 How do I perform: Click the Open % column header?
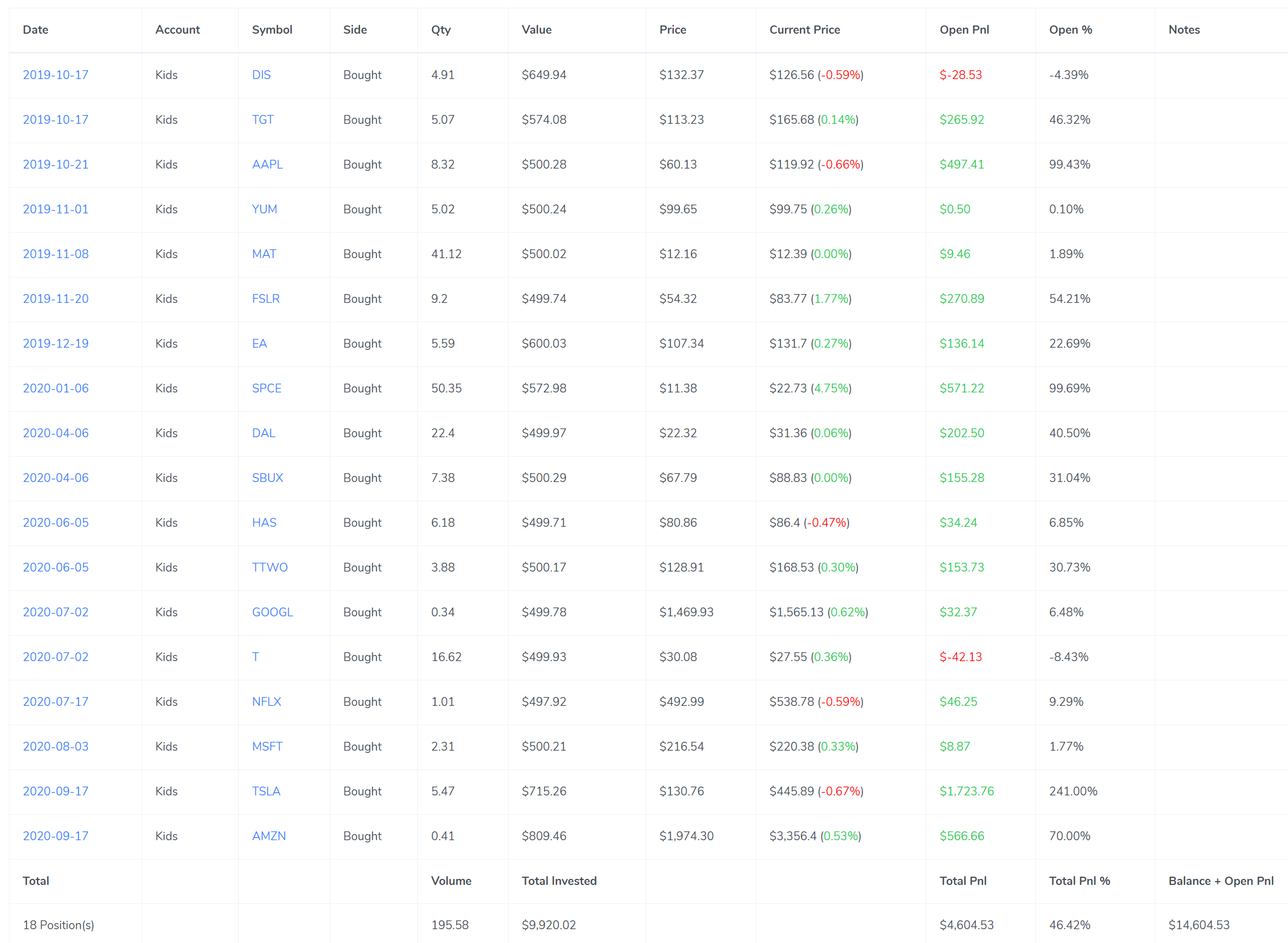point(1070,30)
